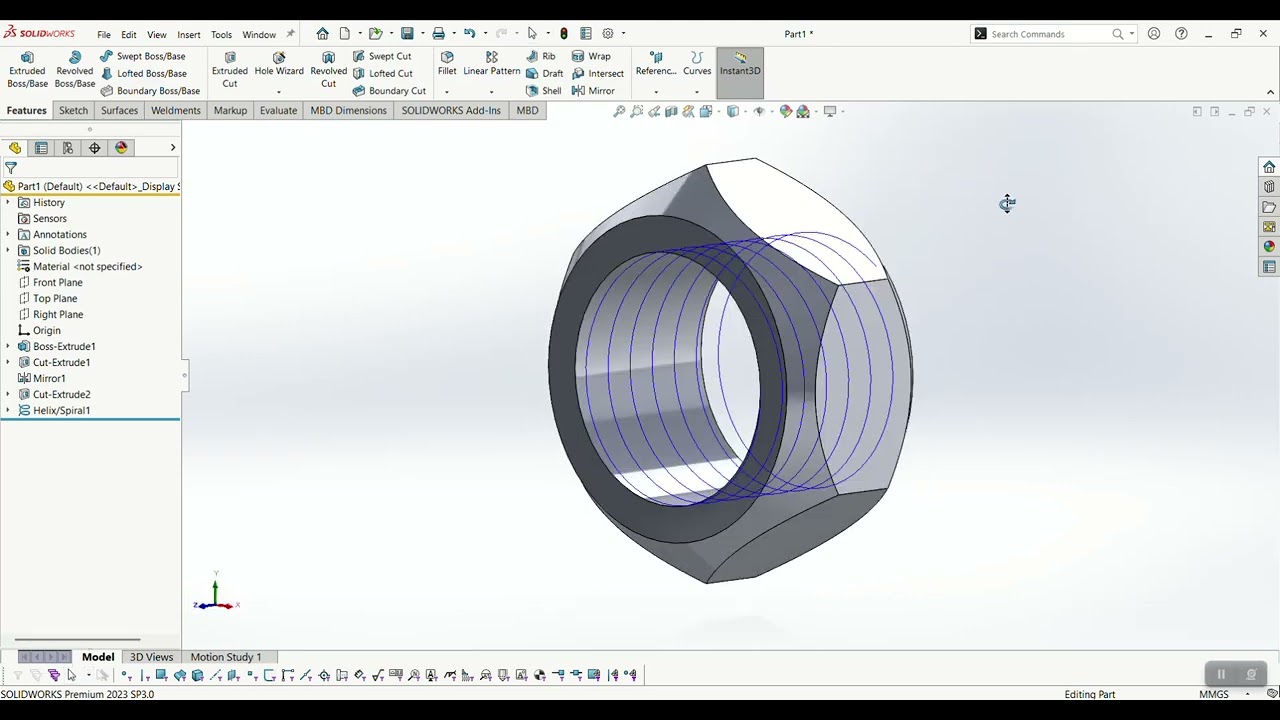Expand the Cut-Extrude1 feature

tap(8, 362)
